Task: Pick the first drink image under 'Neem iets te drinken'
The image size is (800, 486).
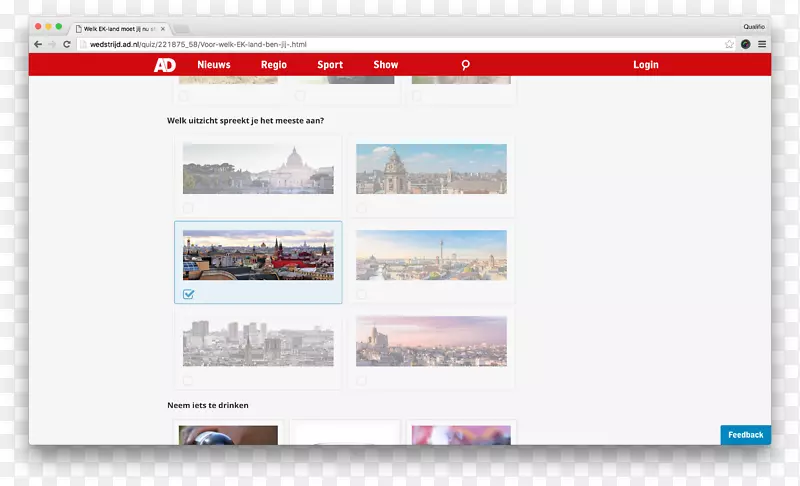Action: point(228,435)
